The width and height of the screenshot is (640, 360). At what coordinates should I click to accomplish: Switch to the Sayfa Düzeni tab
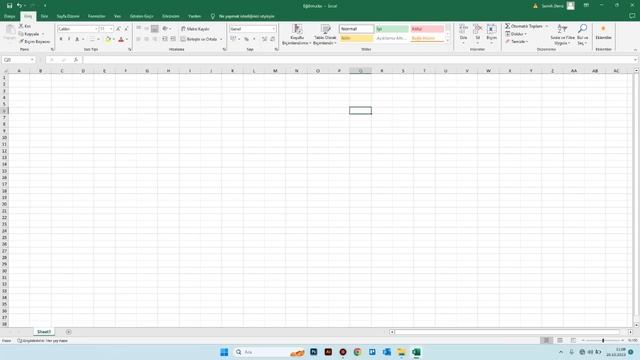pos(68,16)
